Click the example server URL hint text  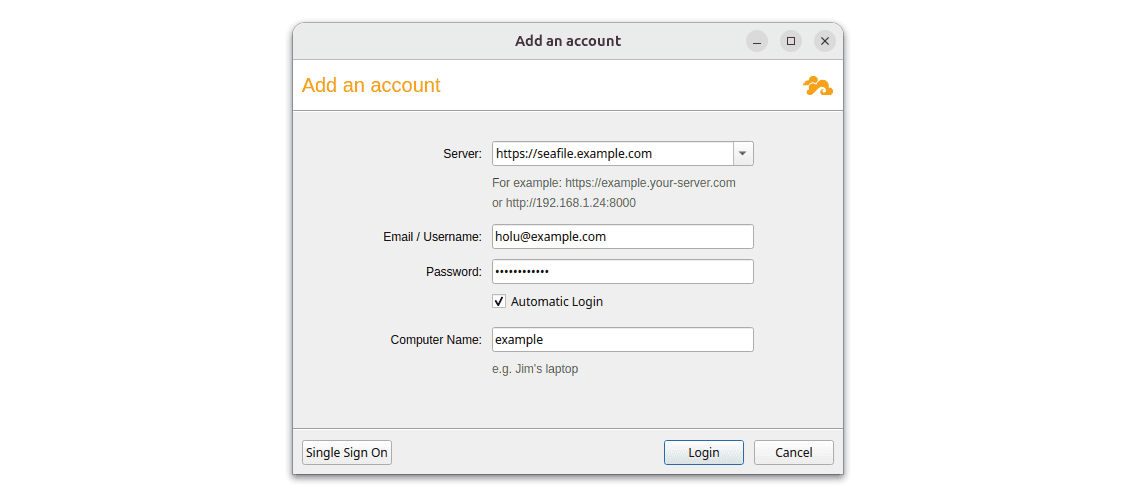(x=613, y=193)
